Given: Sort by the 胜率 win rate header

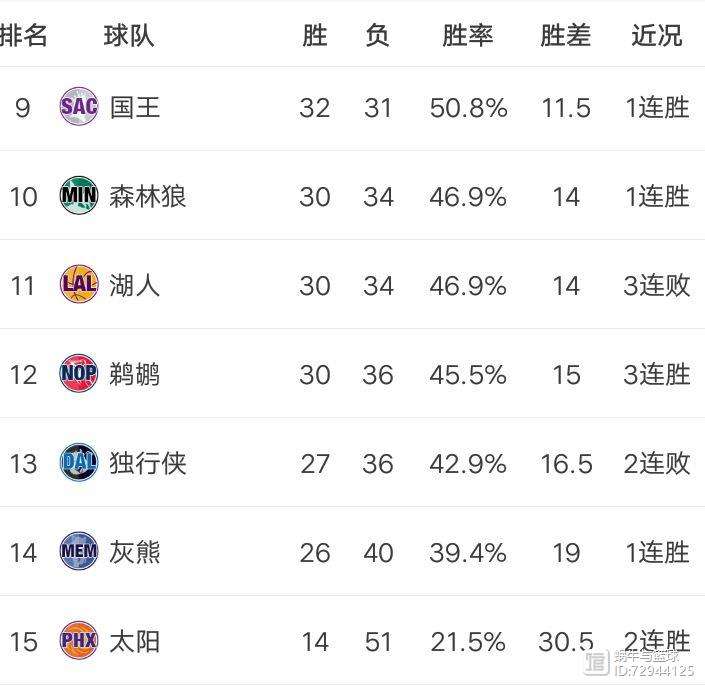Looking at the screenshot, I should pyautogui.click(x=468, y=36).
